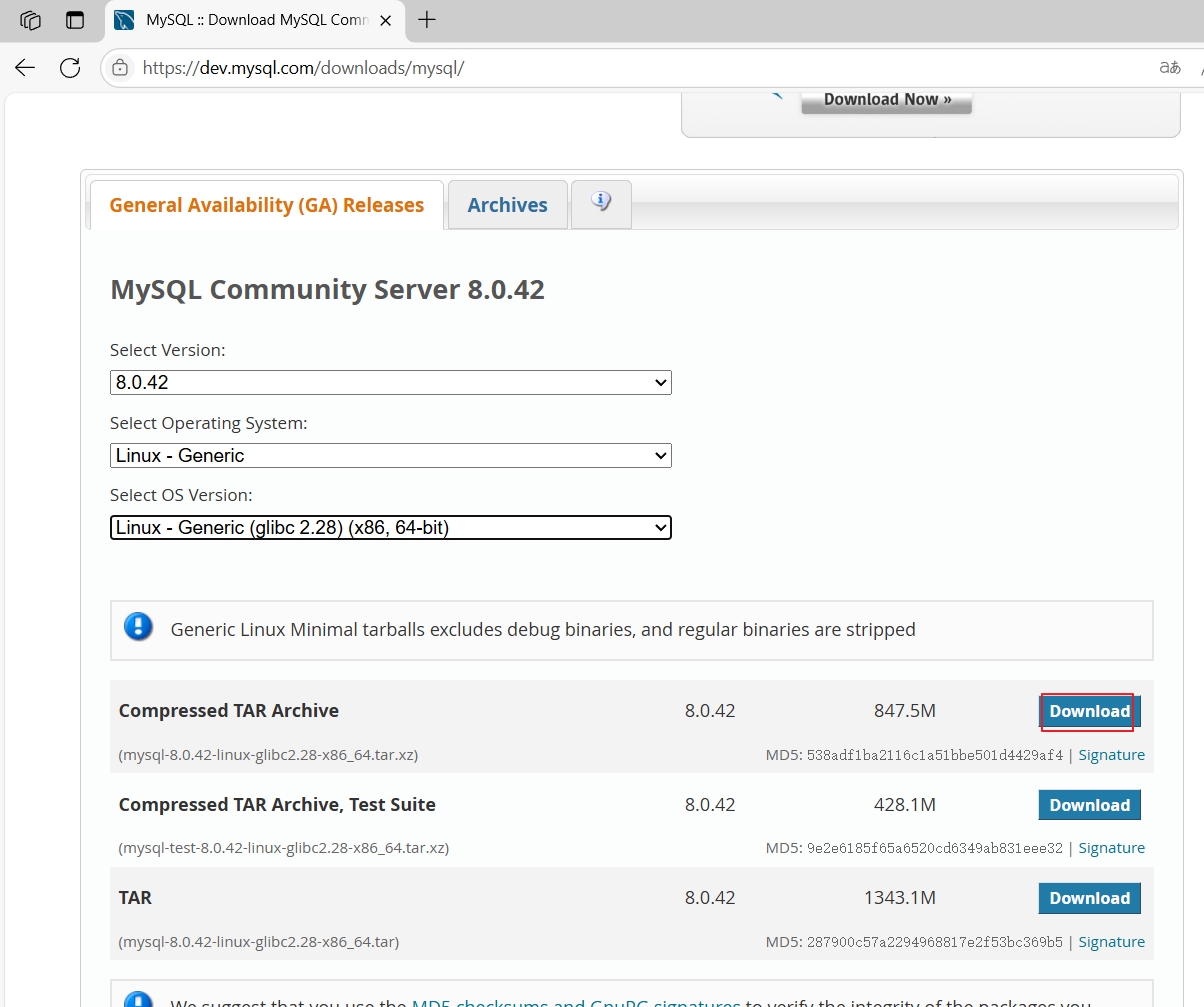Click MD5 hash 538adf1ba2116c1a51bbe501d4429af4
Viewport: 1204px width, 1007px height.
pyautogui.click(x=935, y=755)
